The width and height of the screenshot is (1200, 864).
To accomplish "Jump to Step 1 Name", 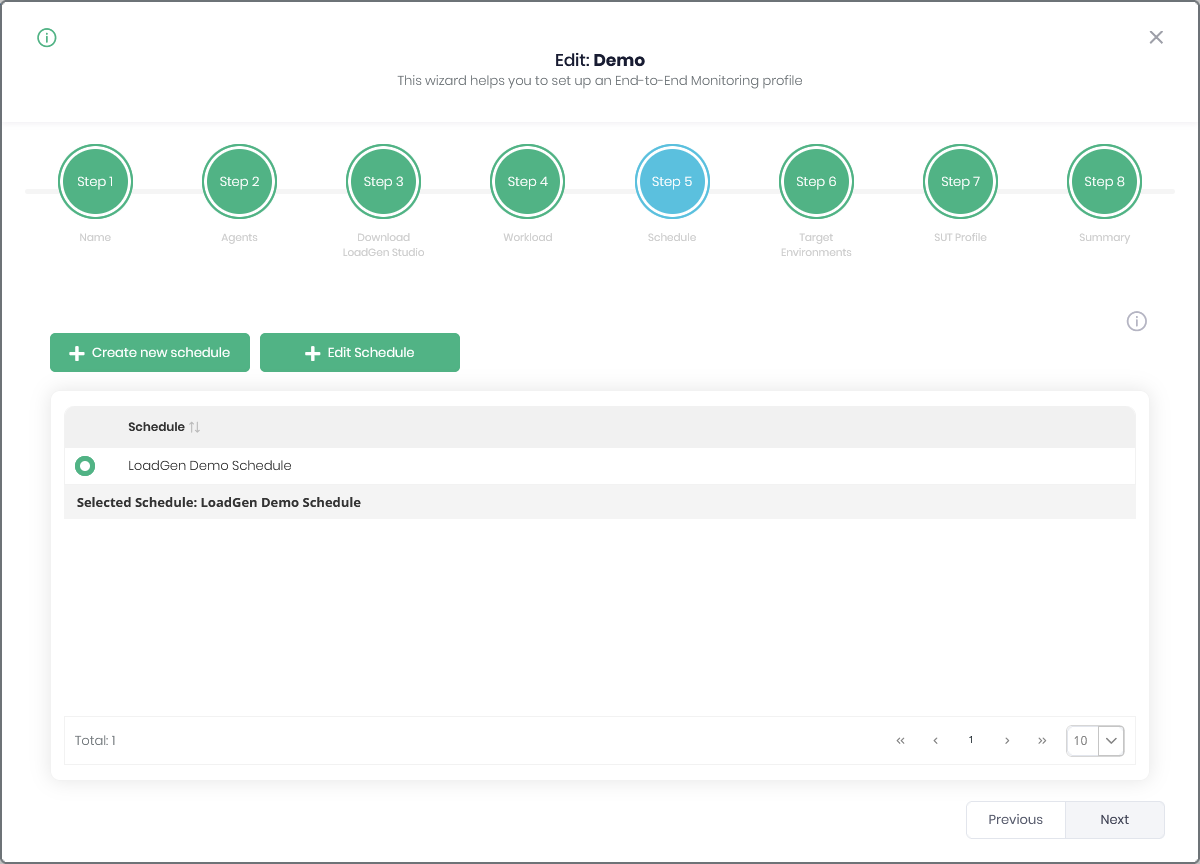I will [95, 182].
